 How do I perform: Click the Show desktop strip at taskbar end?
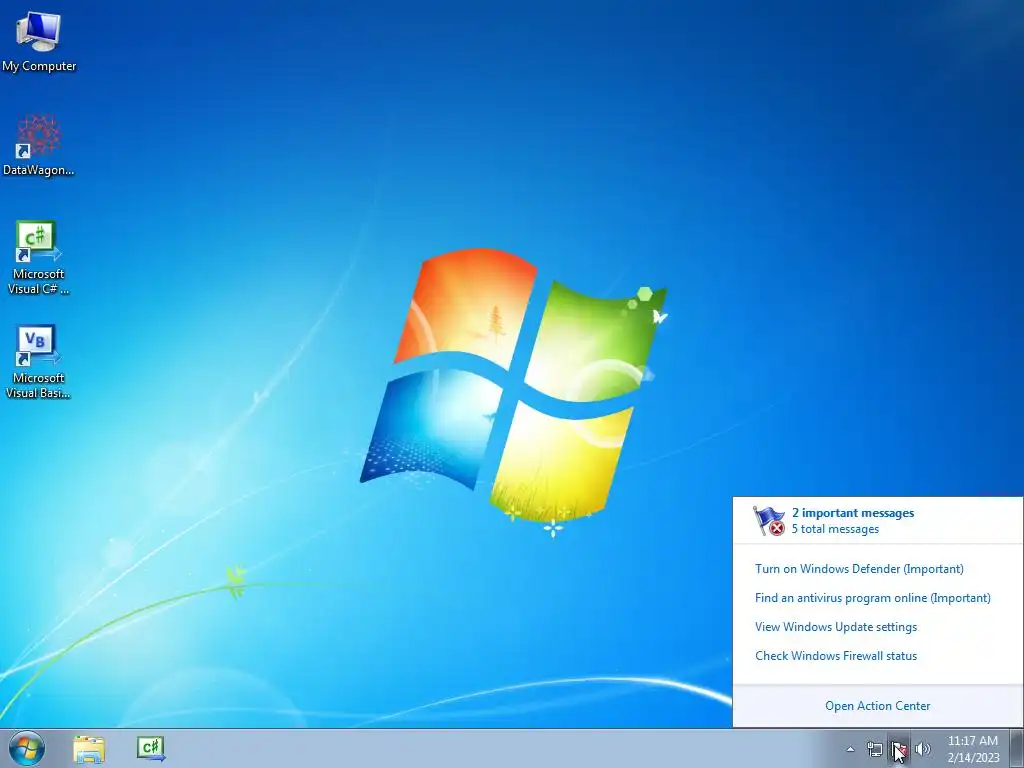(1016, 748)
